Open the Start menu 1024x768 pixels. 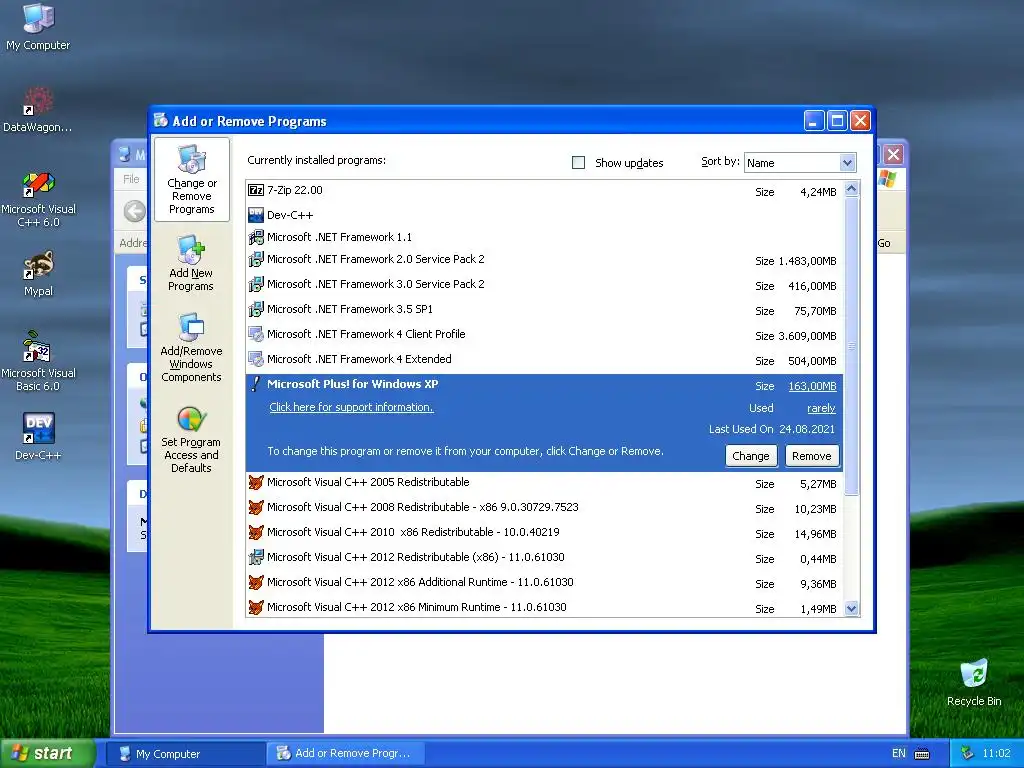(47, 753)
